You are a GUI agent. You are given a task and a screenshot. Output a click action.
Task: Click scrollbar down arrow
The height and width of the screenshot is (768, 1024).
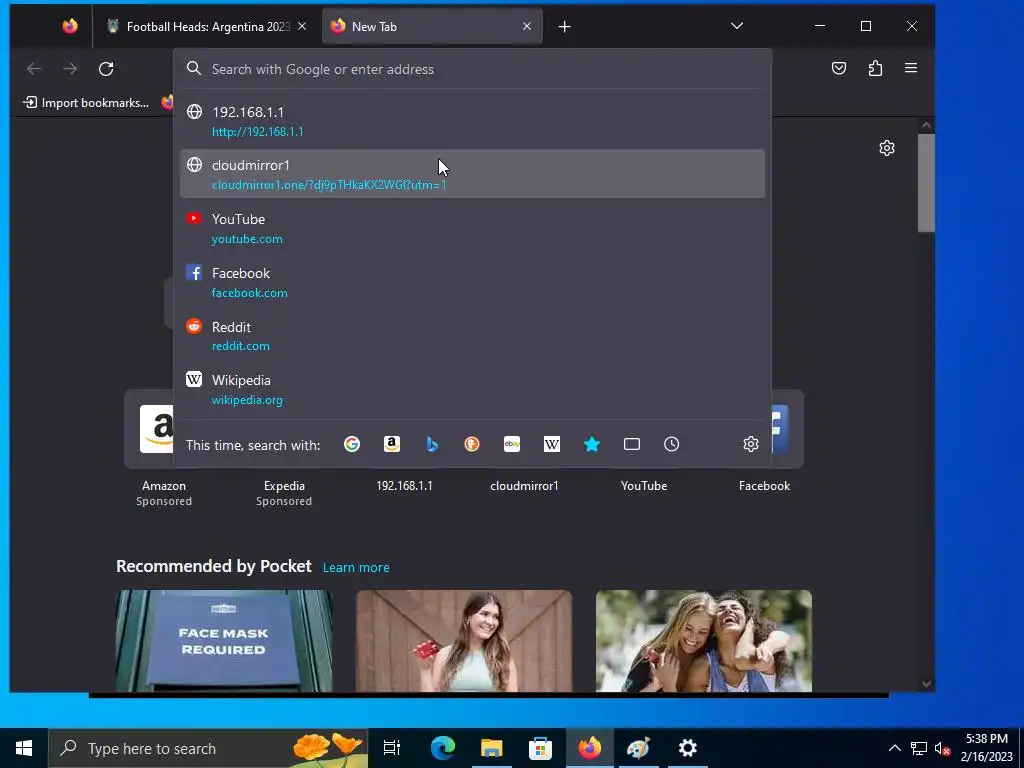(926, 684)
